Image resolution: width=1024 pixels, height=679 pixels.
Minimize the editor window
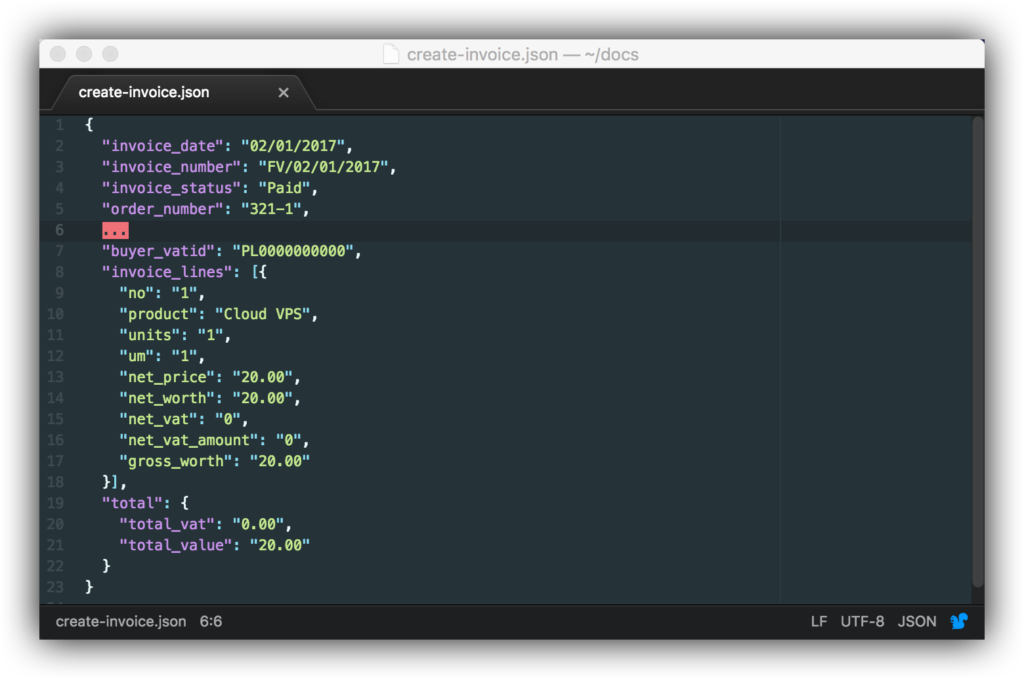coord(84,54)
